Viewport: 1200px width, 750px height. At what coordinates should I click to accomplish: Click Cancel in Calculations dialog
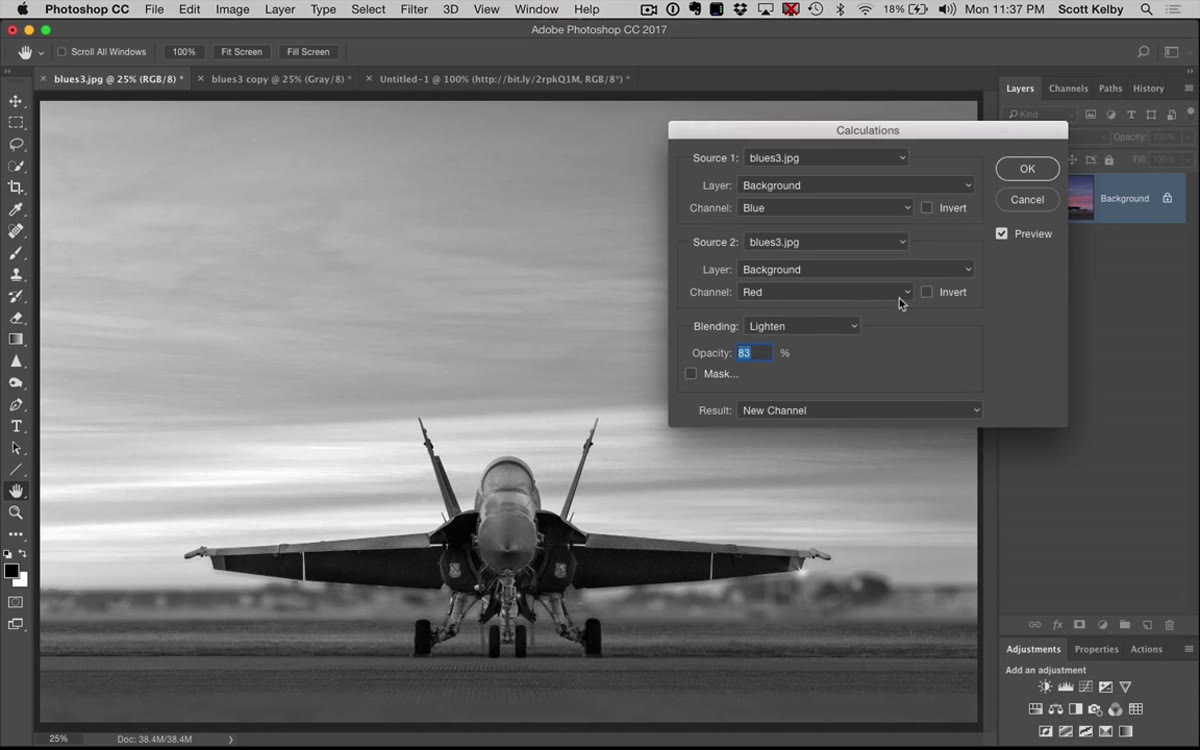(x=1027, y=200)
